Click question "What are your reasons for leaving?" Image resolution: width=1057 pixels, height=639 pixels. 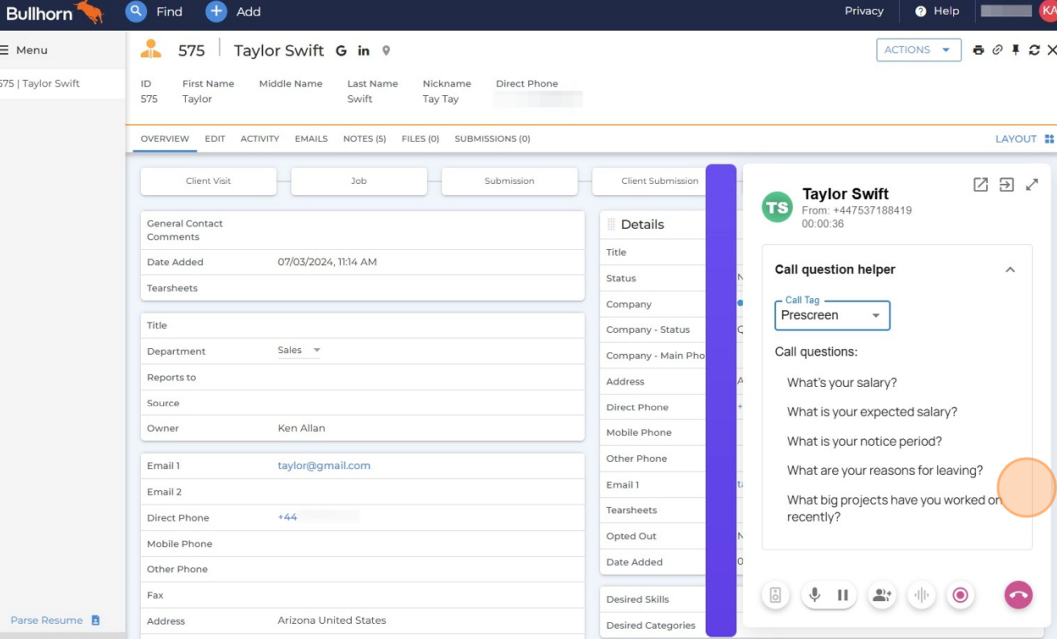click(884, 470)
